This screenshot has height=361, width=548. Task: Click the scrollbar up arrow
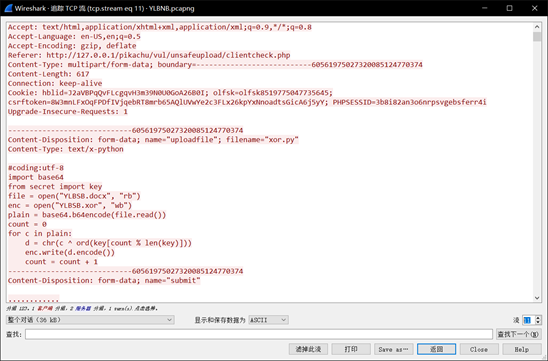[537, 27]
